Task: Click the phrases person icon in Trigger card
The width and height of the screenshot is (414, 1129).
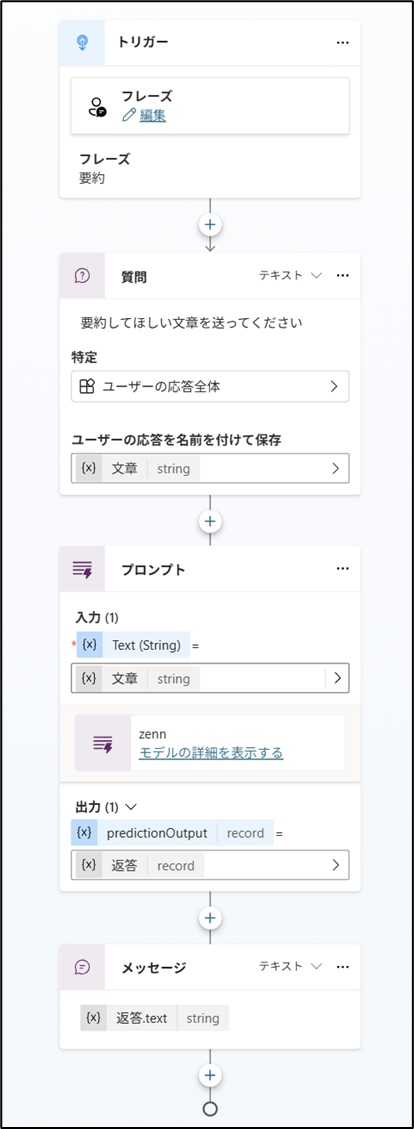Action: pyautogui.click(x=96, y=106)
